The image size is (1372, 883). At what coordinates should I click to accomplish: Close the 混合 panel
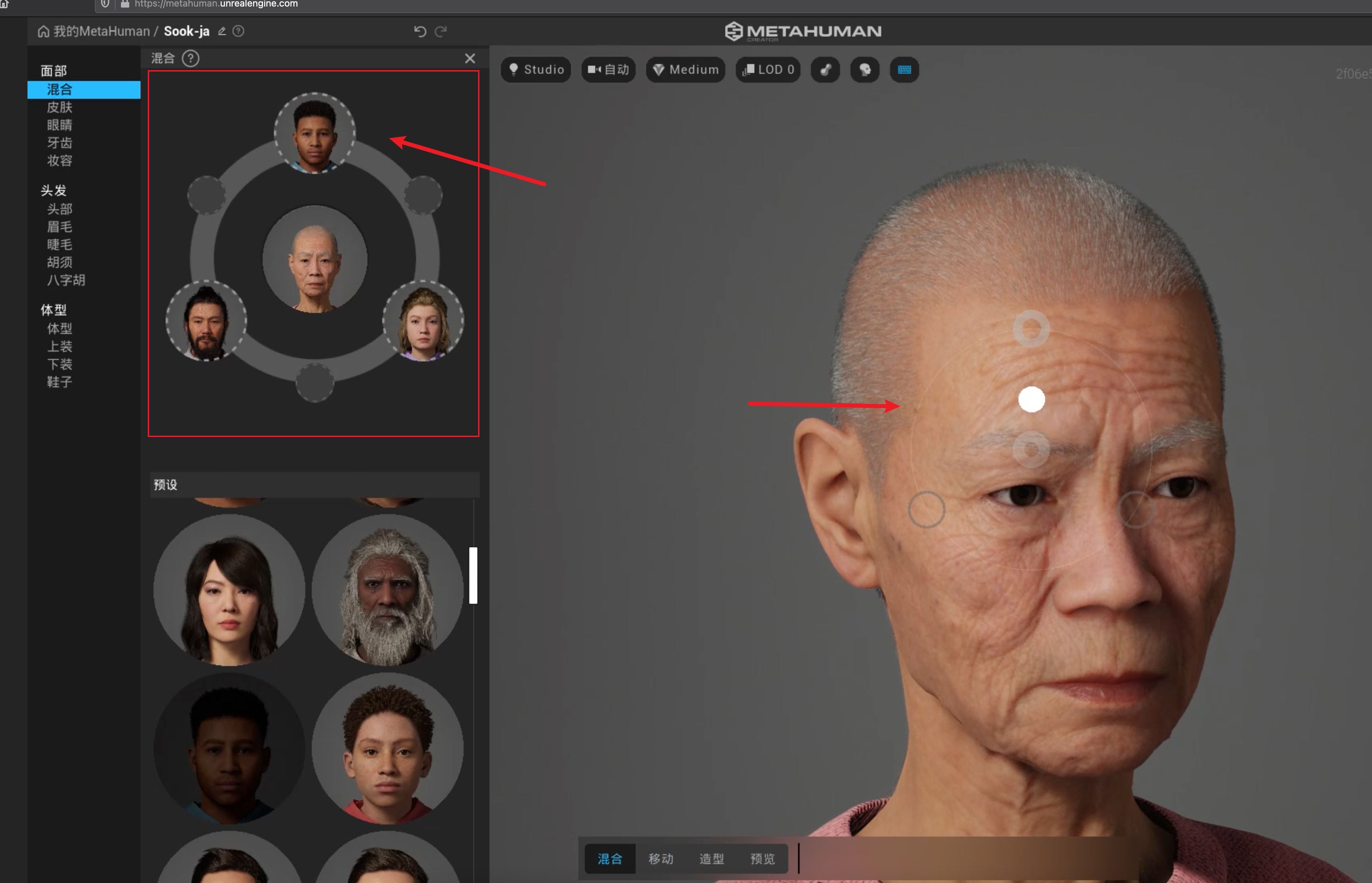tap(470, 58)
